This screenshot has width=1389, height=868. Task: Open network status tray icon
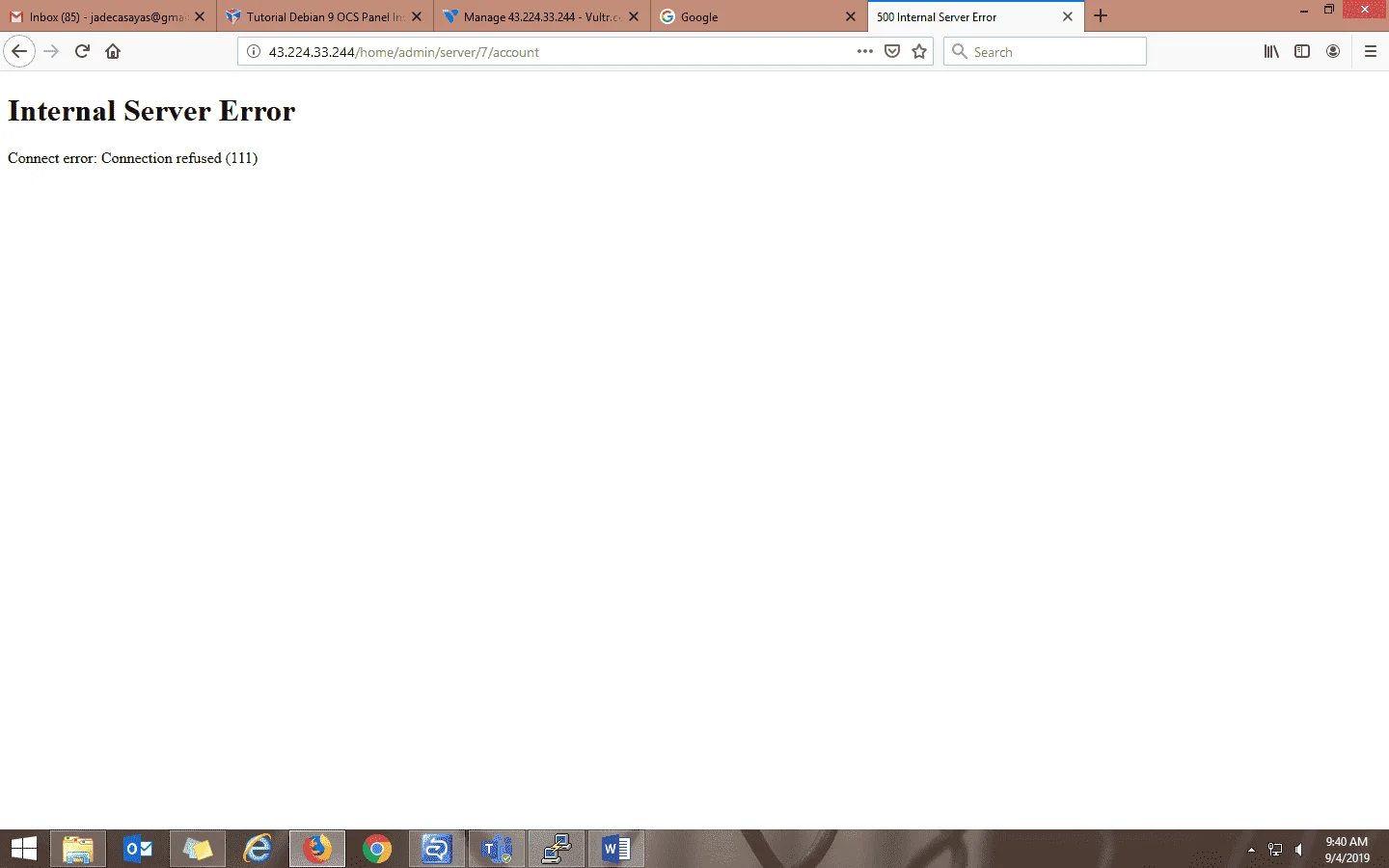[1275, 850]
